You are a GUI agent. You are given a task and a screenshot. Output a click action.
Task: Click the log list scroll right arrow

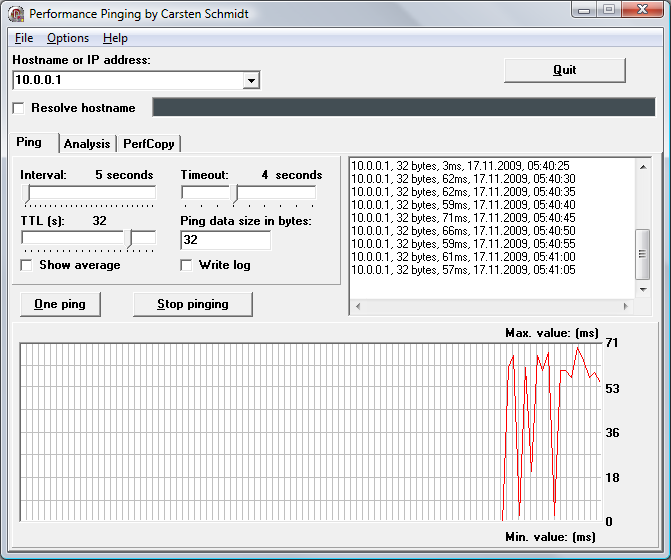(x=626, y=306)
